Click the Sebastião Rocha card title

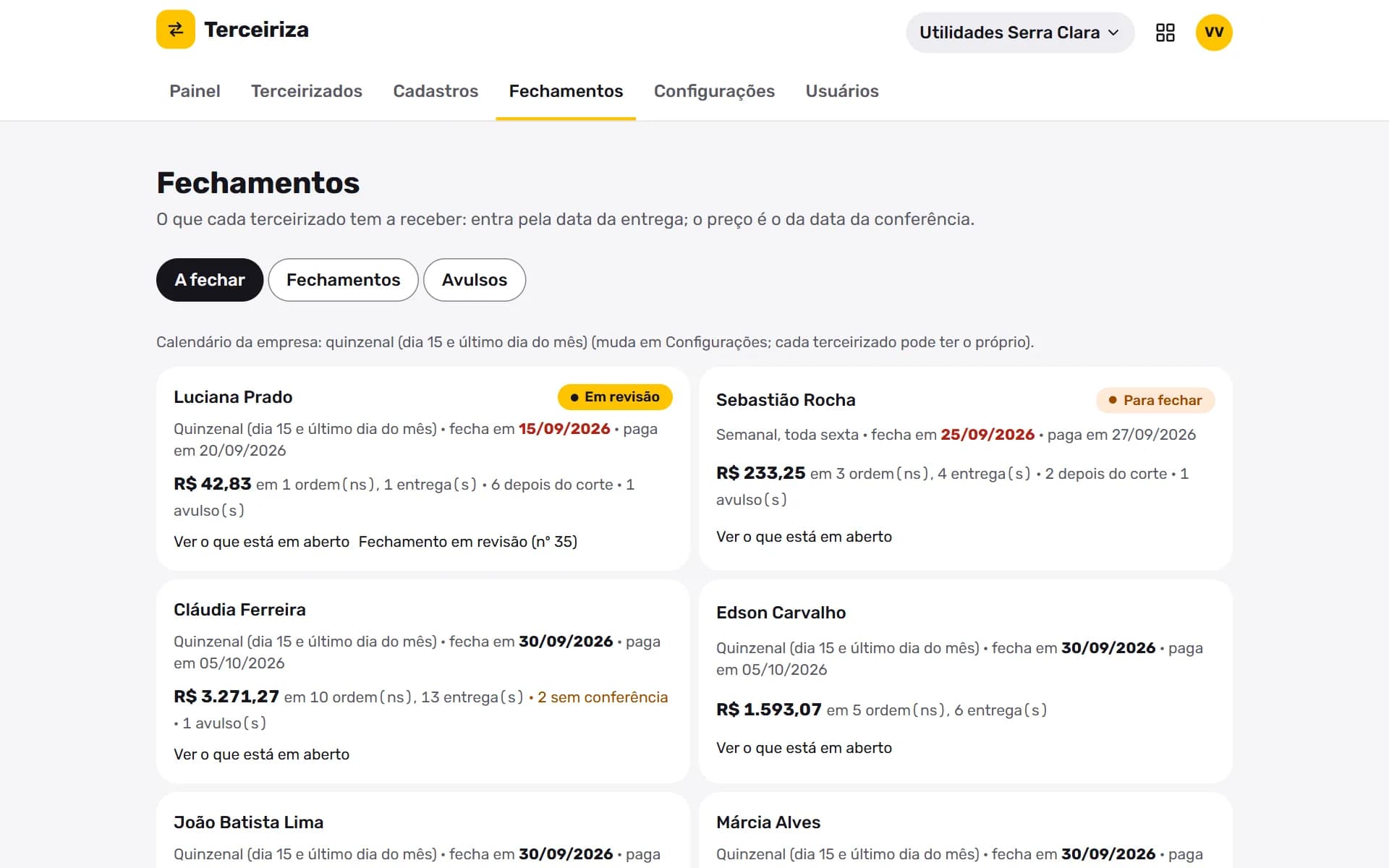(786, 400)
